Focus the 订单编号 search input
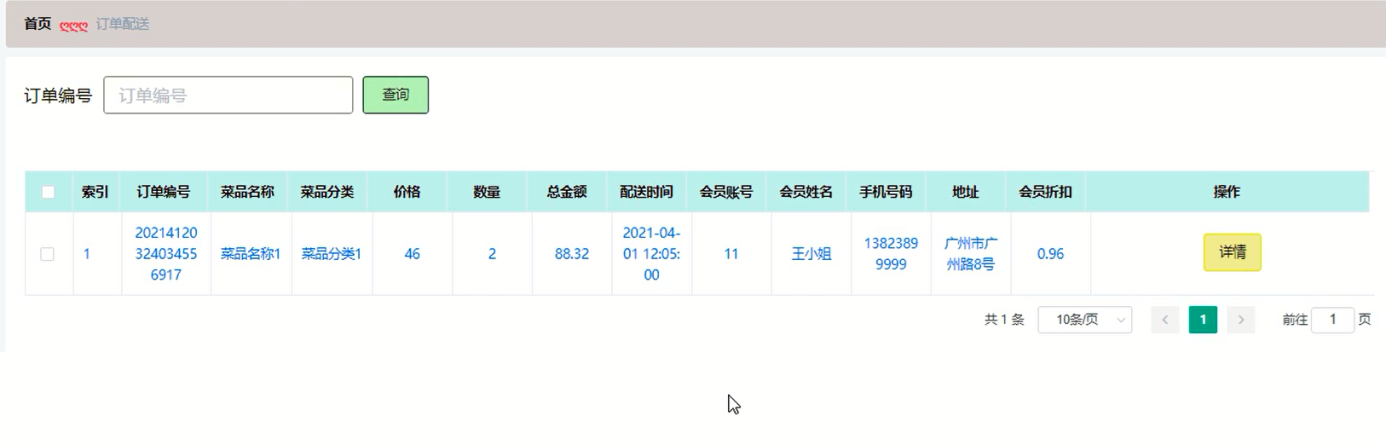This screenshot has width=1386, height=445. click(229, 96)
